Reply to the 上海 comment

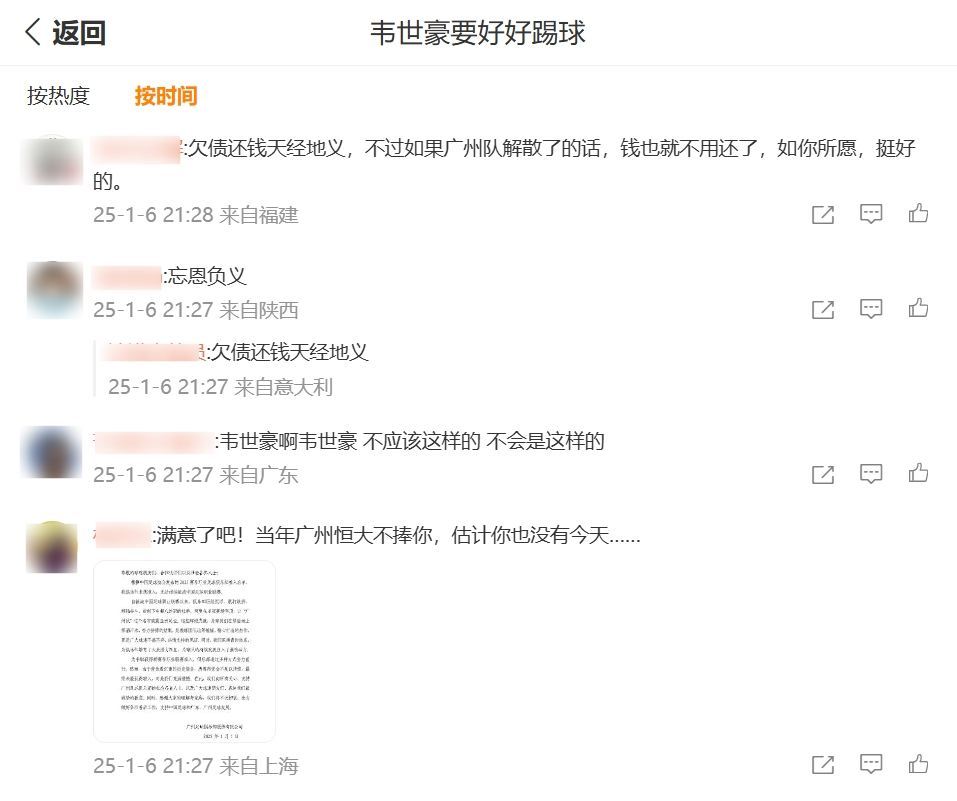coord(871,764)
